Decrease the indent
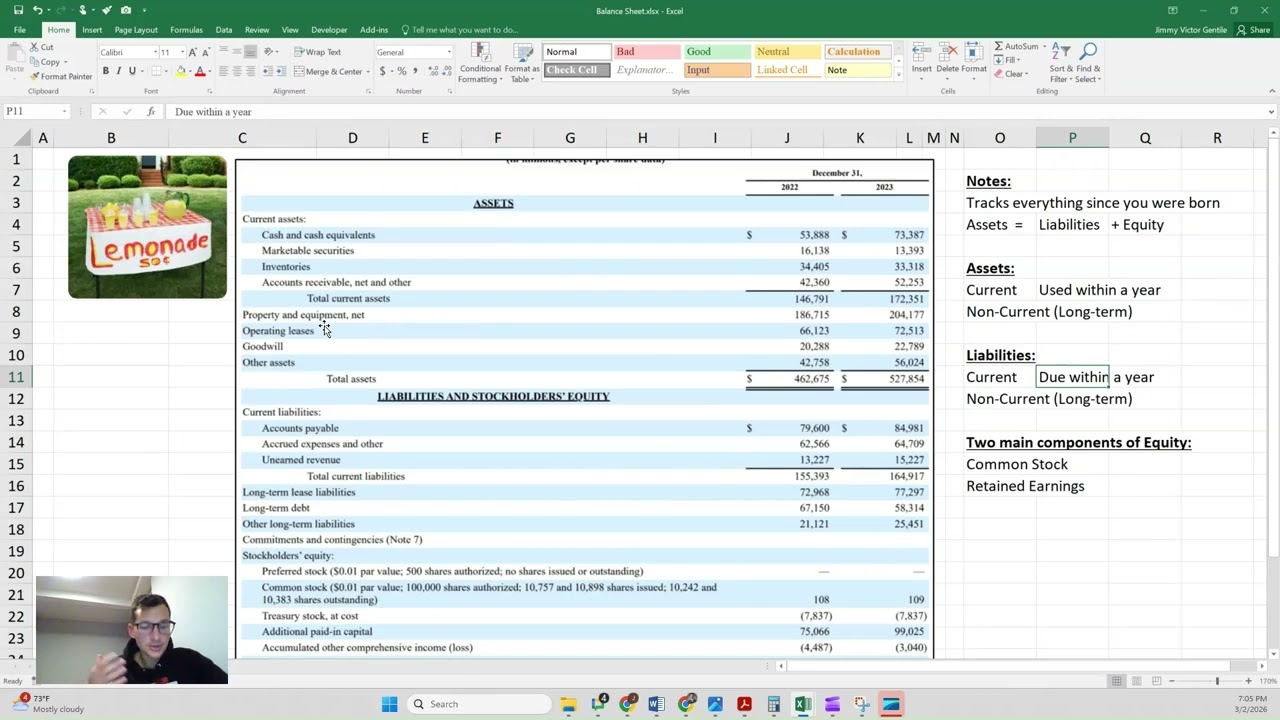 coord(268,71)
